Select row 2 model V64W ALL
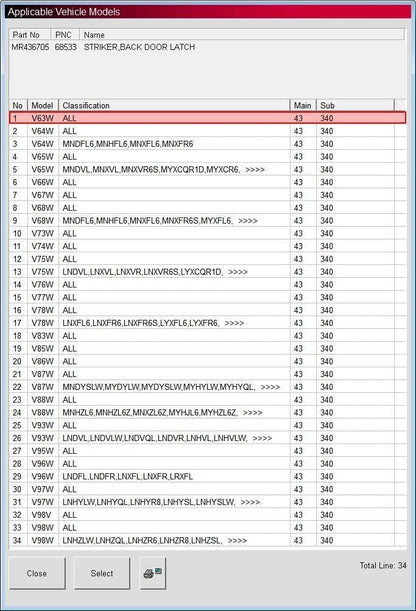 (x=208, y=131)
